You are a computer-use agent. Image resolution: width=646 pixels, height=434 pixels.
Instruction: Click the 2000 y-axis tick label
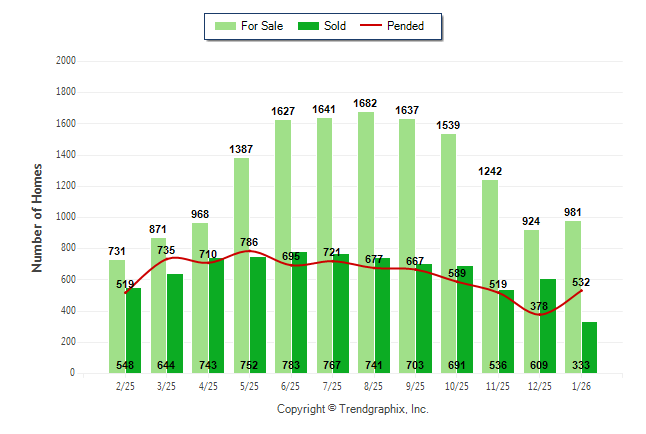point(66,61)
